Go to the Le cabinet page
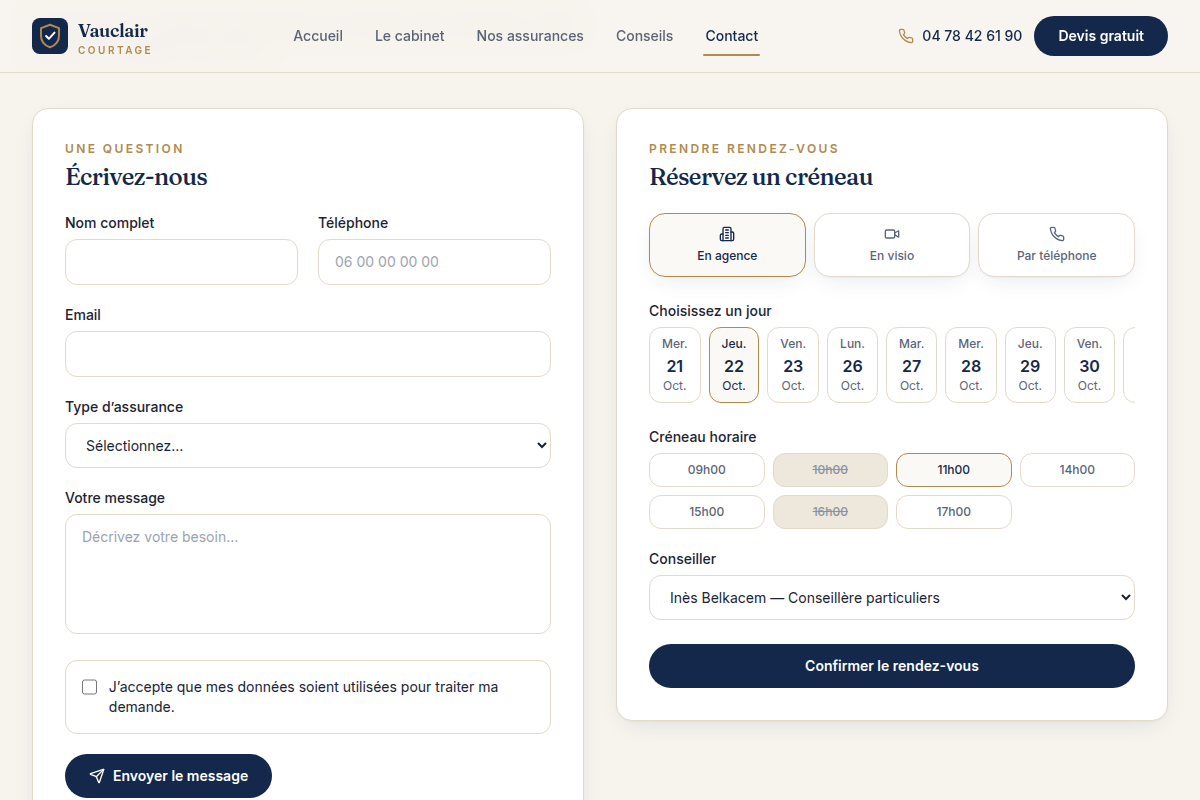 [x=410, y=36]
